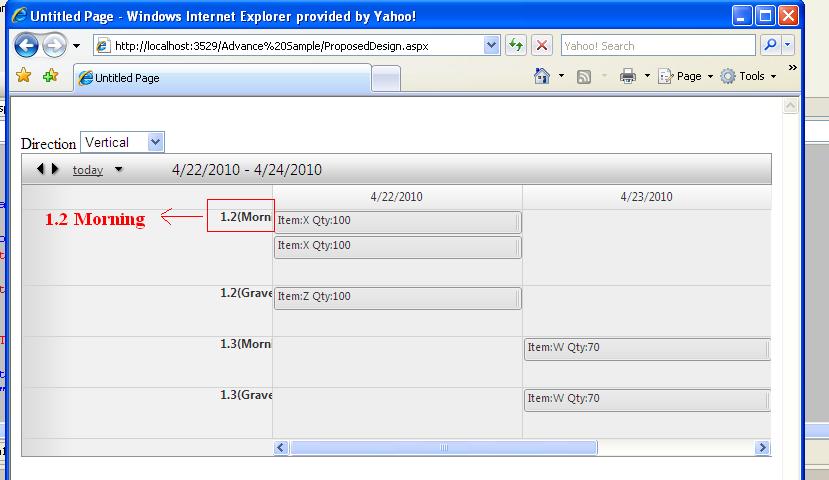829x480 pixels.
Task: Click the date range 4/22/2010 - 4/24/2010
Action: click(247, 170)
